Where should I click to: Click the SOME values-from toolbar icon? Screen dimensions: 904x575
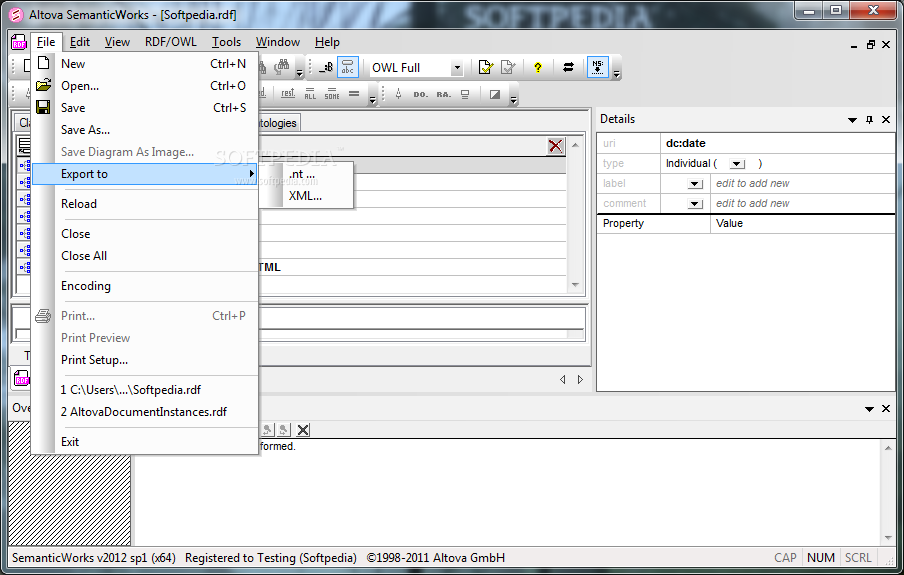(x=332, y=94)
